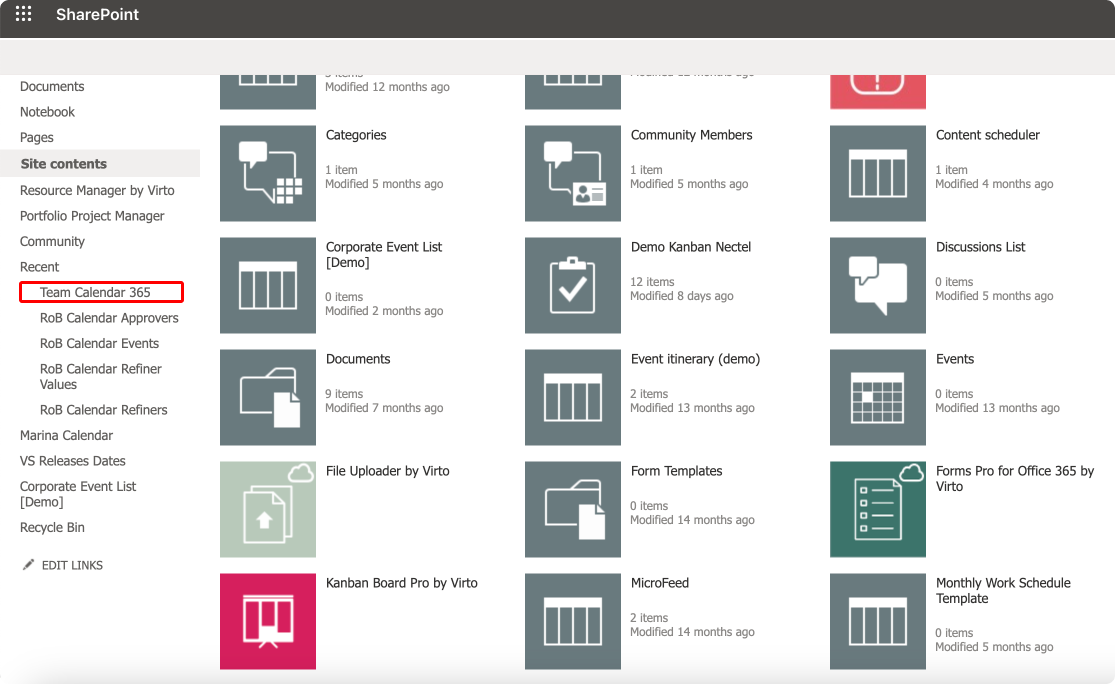Click the pencil icon beside EDIT LINKS

click(x=28, y=565)
